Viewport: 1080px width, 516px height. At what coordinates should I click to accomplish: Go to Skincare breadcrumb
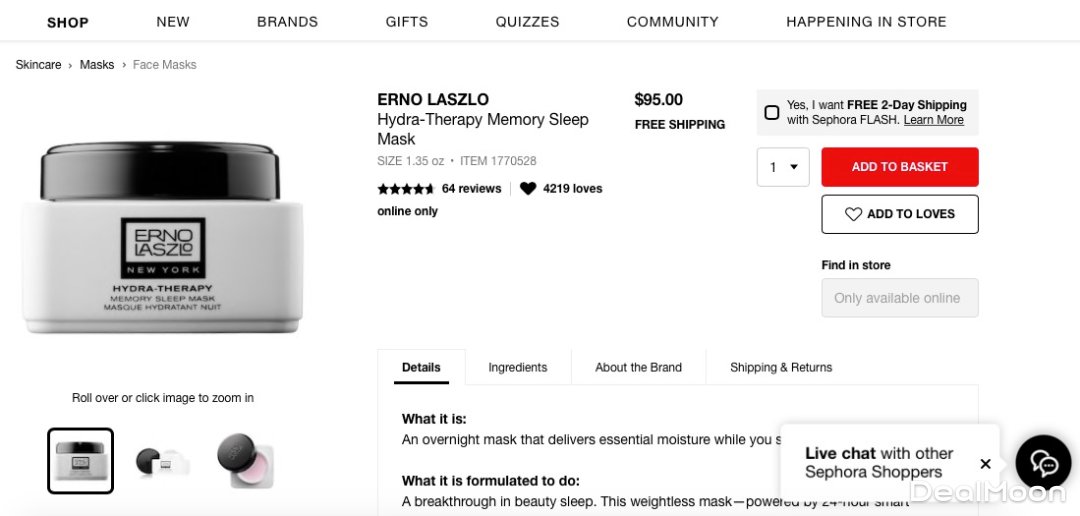(38, 65)
